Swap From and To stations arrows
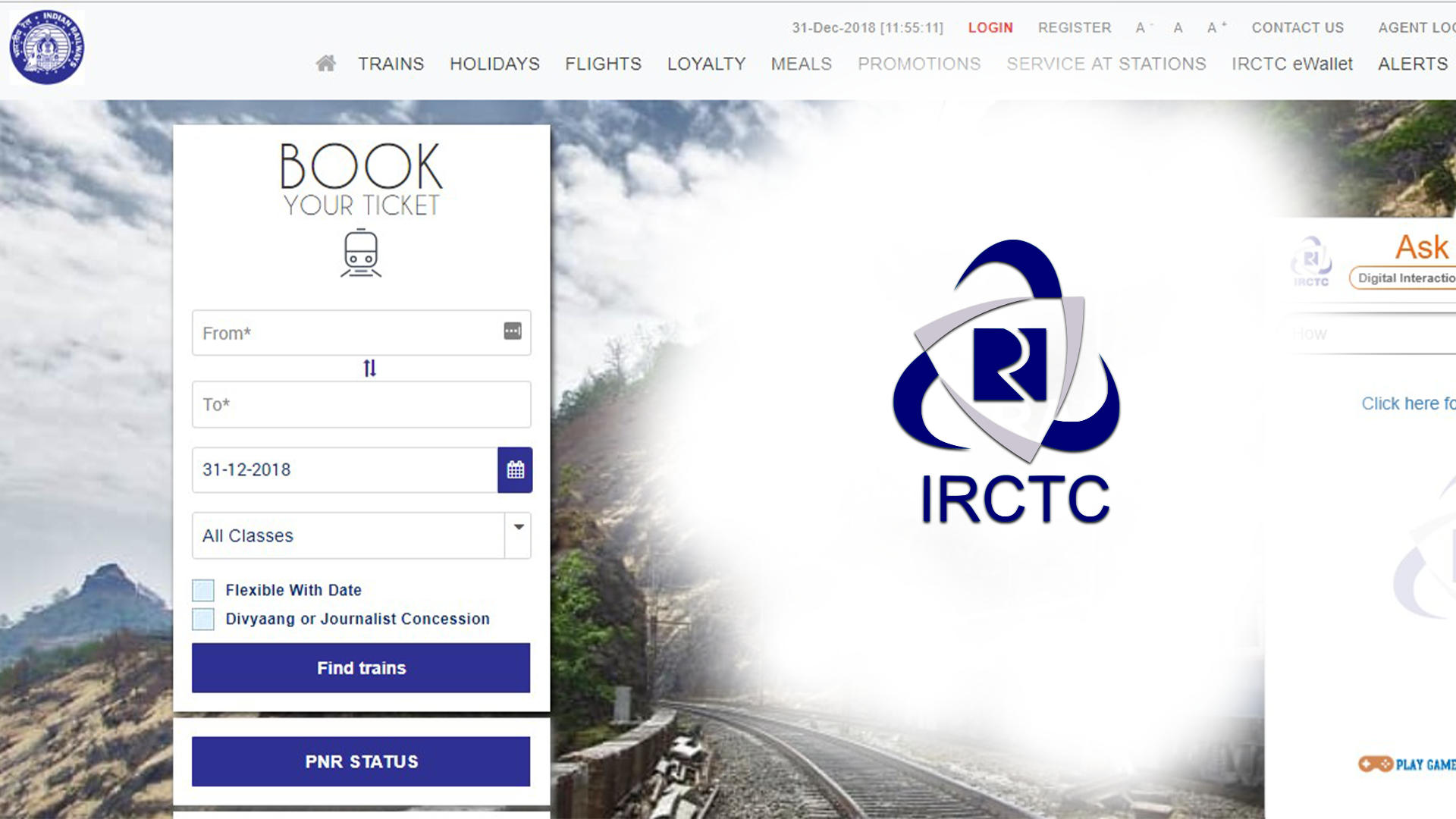Screen dimensions: 1456x819 (x=369, y=369)
